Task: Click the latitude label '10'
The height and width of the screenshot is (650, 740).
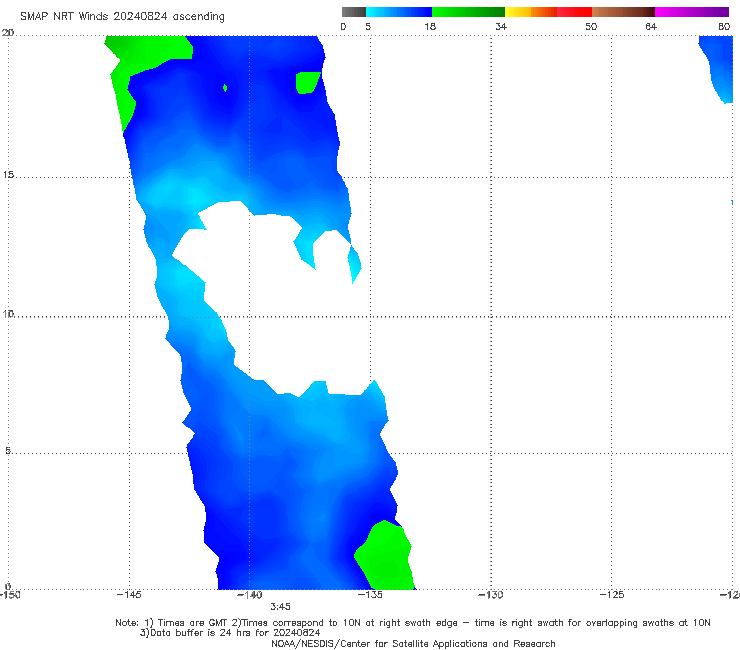Action: click(8, 313)
